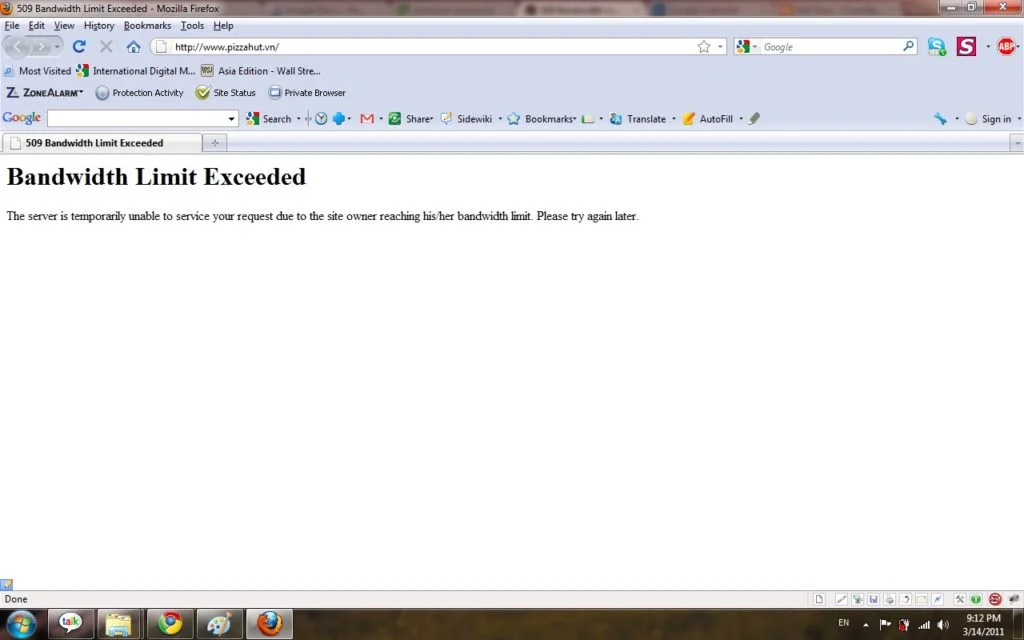This screenshot has height=640, width=1024.
Task: Click the highlighter icon in Google Toolbar
Action: 754,118
